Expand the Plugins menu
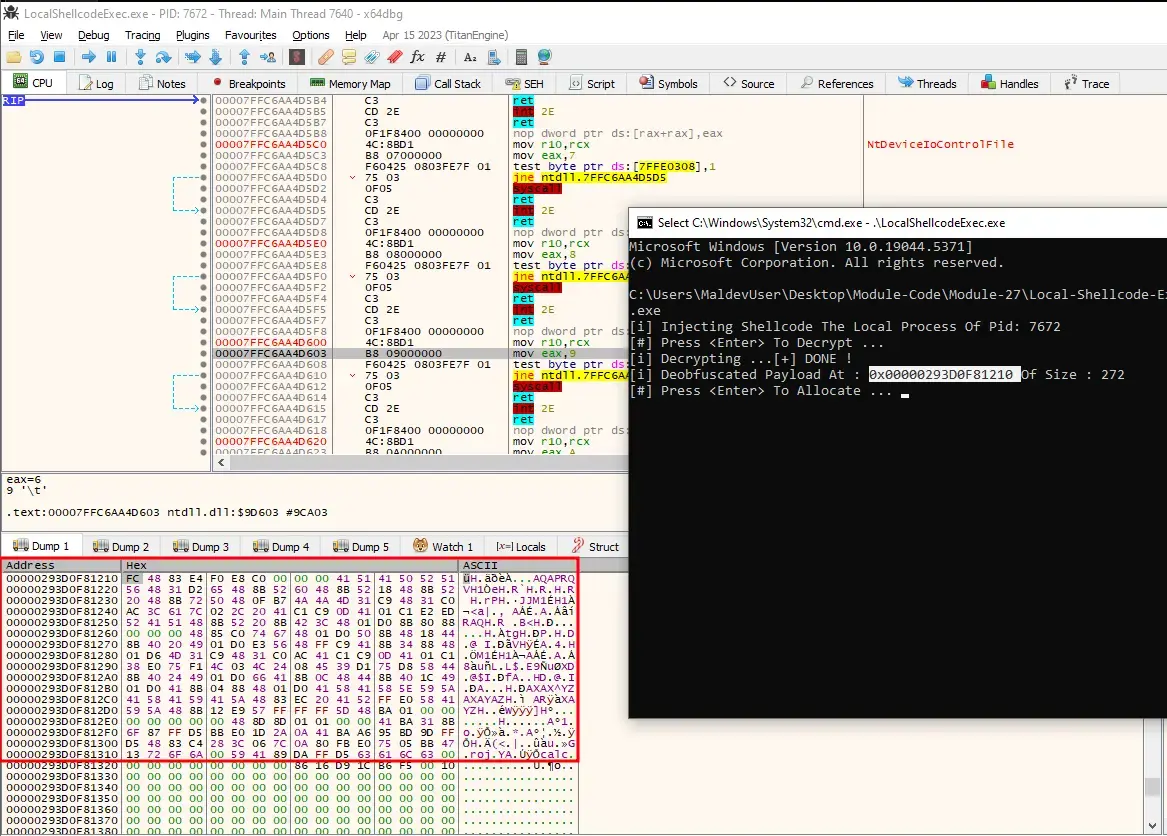This screenshot has width=1167, height=836. pyautogui.click(x=193, y=35)
